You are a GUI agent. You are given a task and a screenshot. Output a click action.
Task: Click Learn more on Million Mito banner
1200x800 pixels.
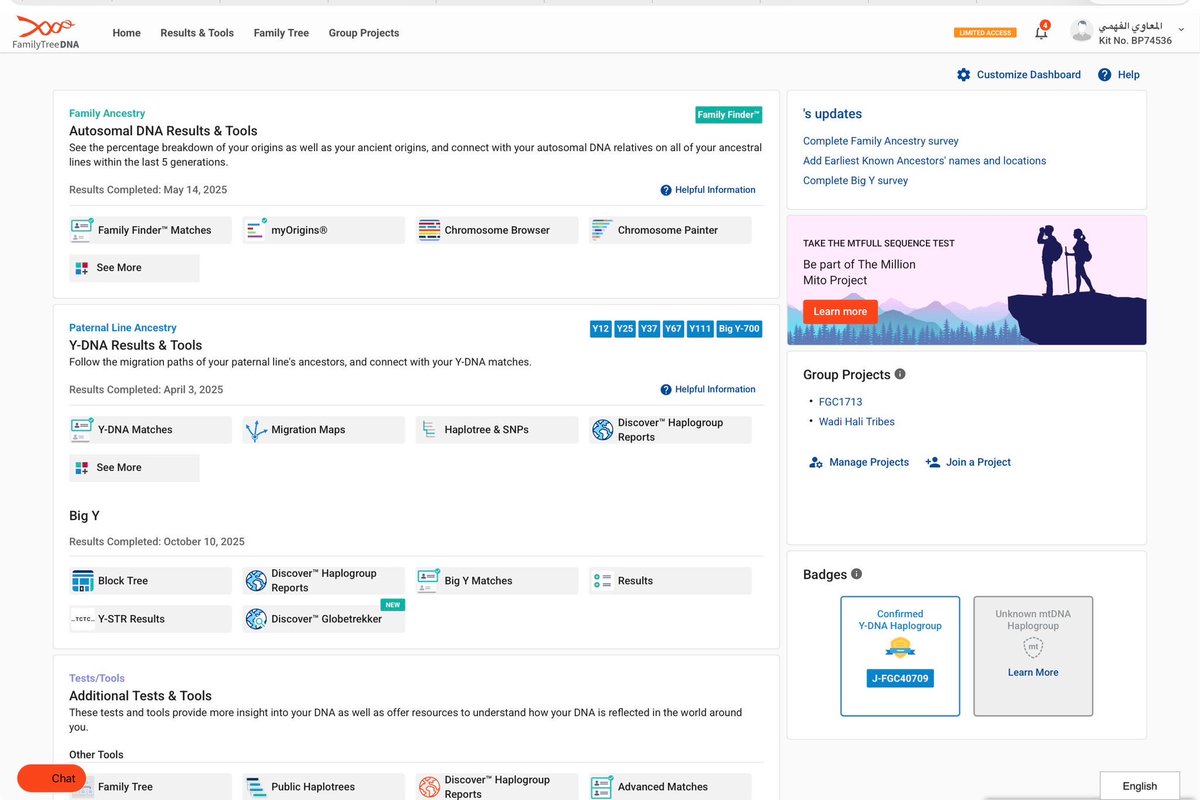point(840,312)
